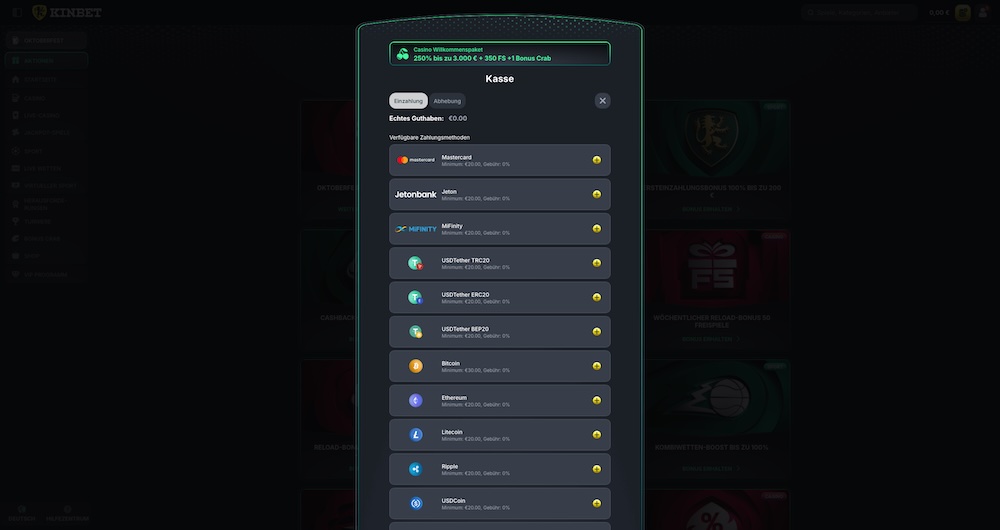Select the Einzahlung tab
The height and width of the screenshot is (530, 1000).
click(408, 101)
